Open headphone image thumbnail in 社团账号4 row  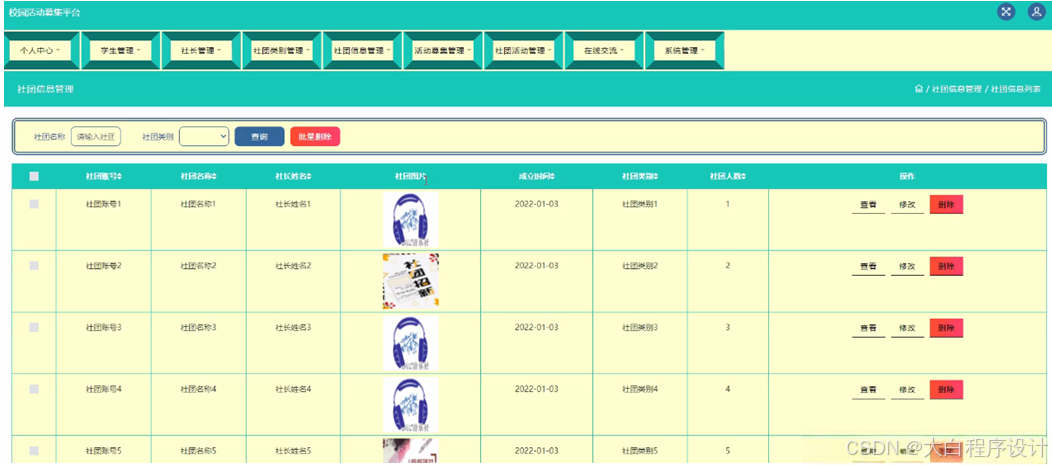(411, 405)
